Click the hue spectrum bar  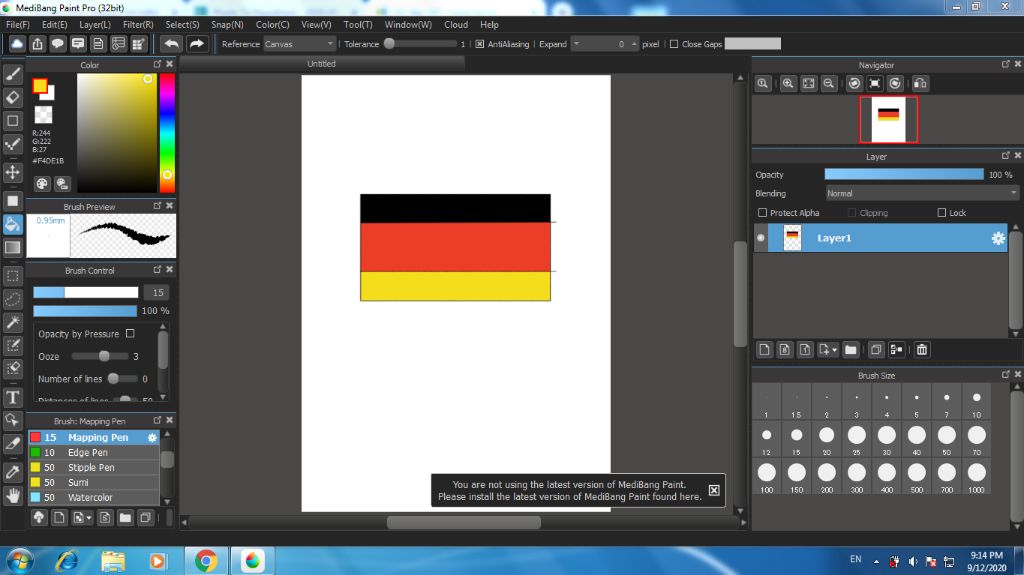click(x=167, y=133)
